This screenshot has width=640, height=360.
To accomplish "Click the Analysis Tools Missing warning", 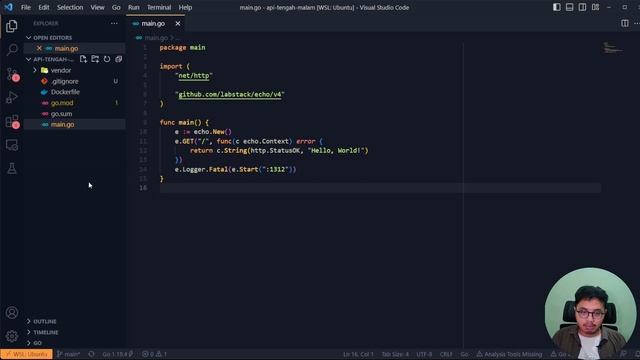I will coord(509,354).
